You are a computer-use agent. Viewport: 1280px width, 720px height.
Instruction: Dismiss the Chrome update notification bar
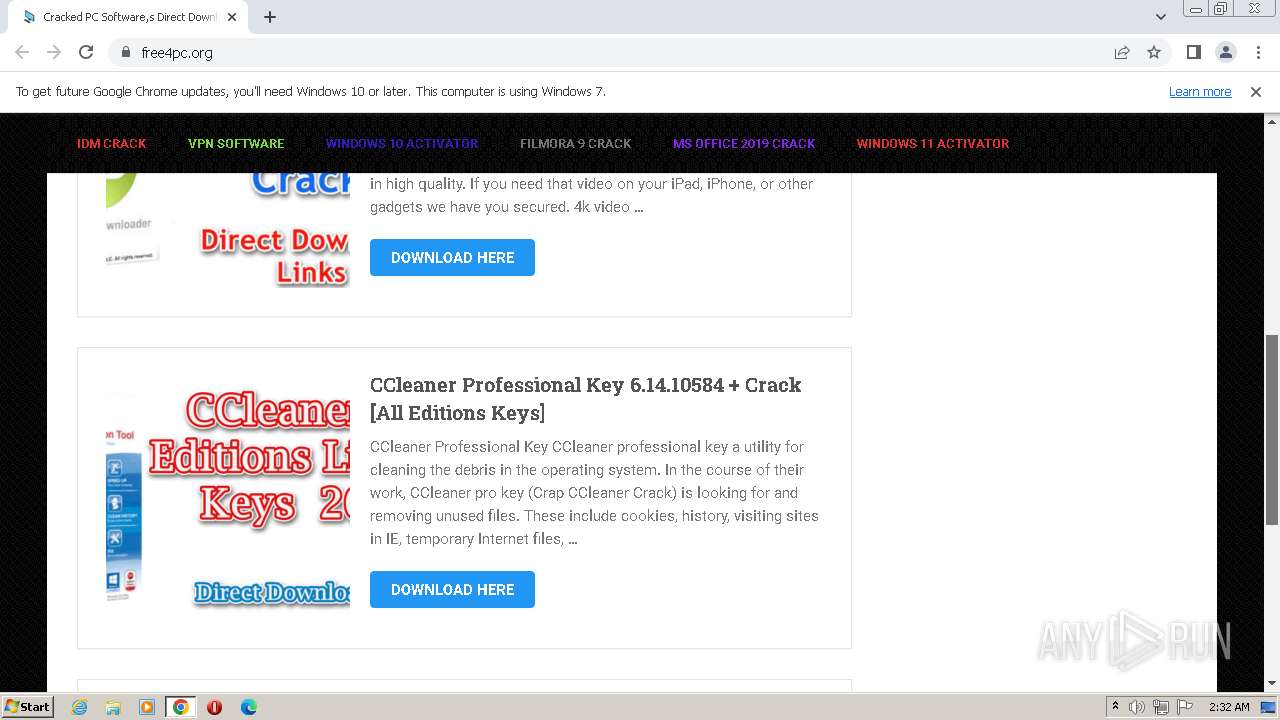coord(1256,91)
